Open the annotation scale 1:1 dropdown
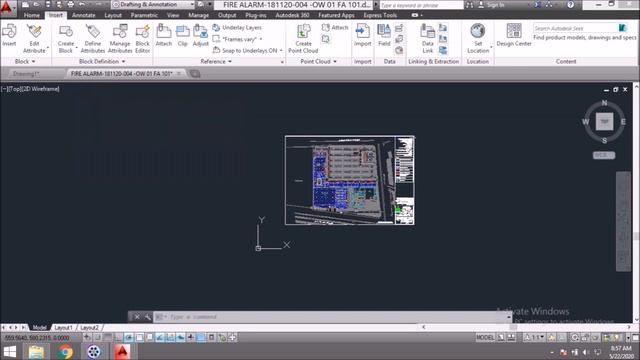Image resolution: width=640 pixels, height=360 pixels. [535, 338]
